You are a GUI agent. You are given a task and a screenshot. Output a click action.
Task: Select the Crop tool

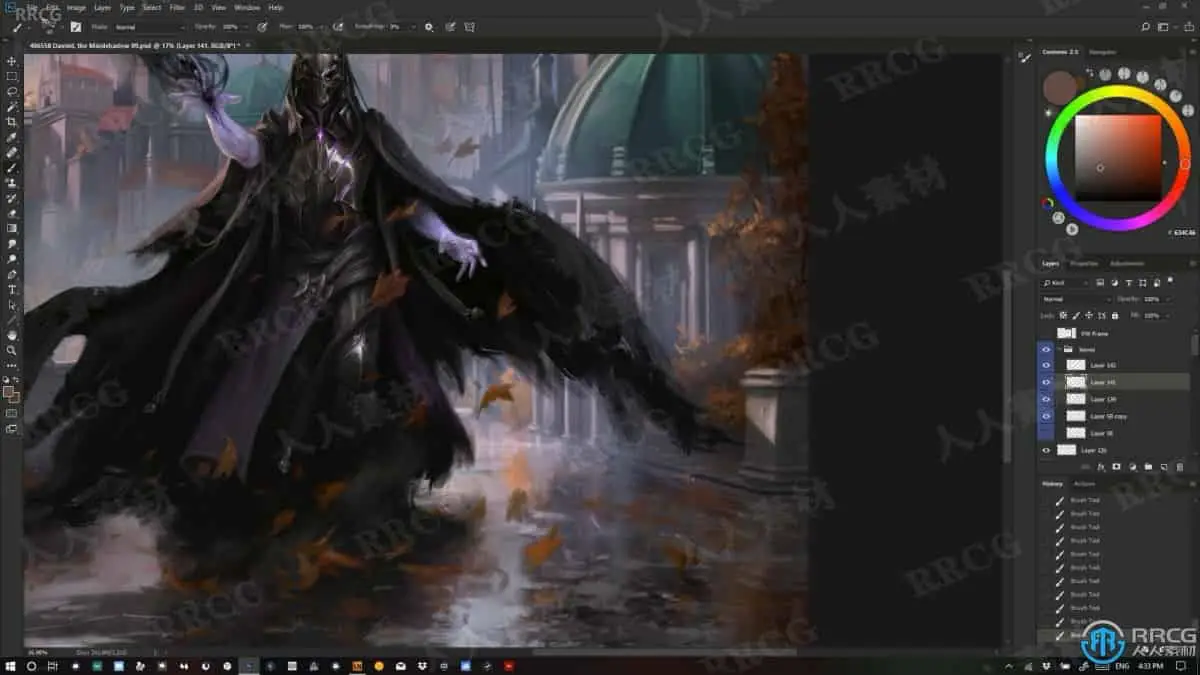[12, 122]
